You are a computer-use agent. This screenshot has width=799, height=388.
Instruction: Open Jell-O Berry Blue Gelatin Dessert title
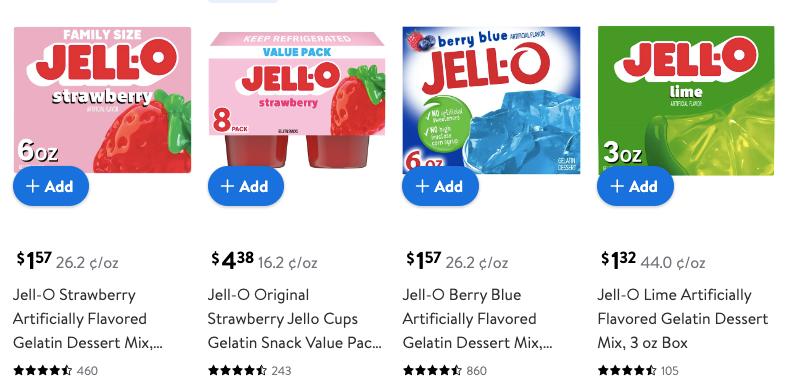[477, 319]
